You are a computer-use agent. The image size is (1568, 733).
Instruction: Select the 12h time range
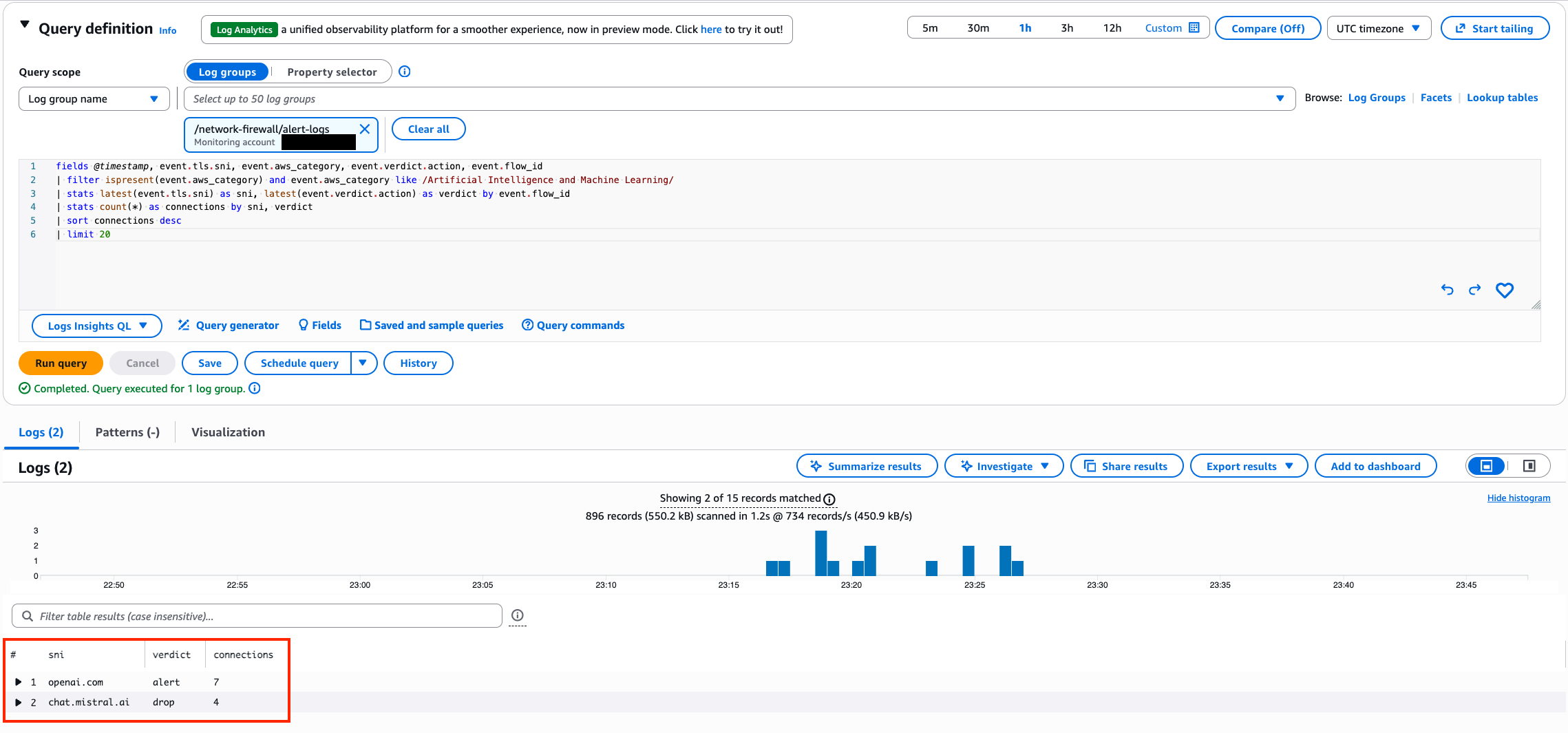[1112, 28]
